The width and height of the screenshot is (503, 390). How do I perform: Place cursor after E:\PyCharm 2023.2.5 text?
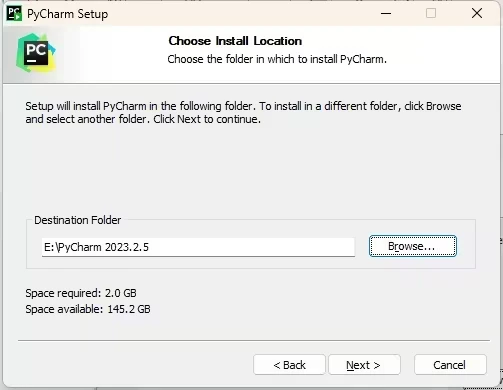(x=150, y=247)
